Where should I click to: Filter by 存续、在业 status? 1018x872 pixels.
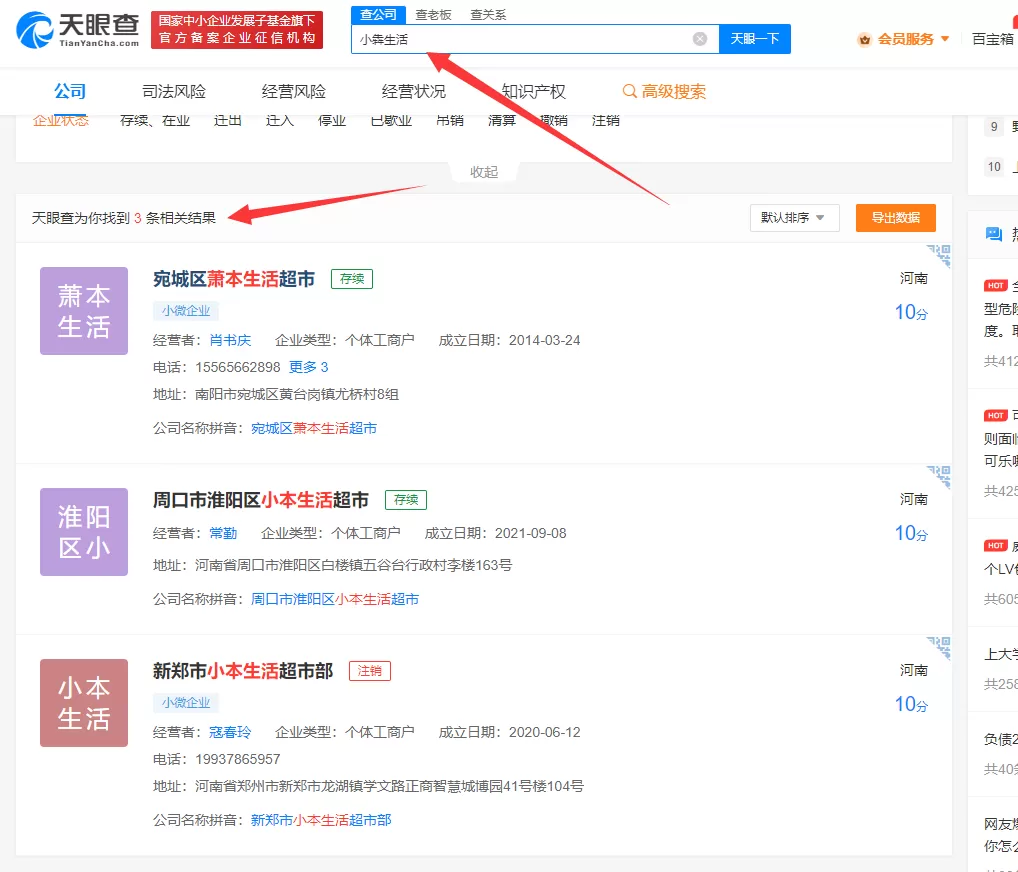tap(155, 120)
